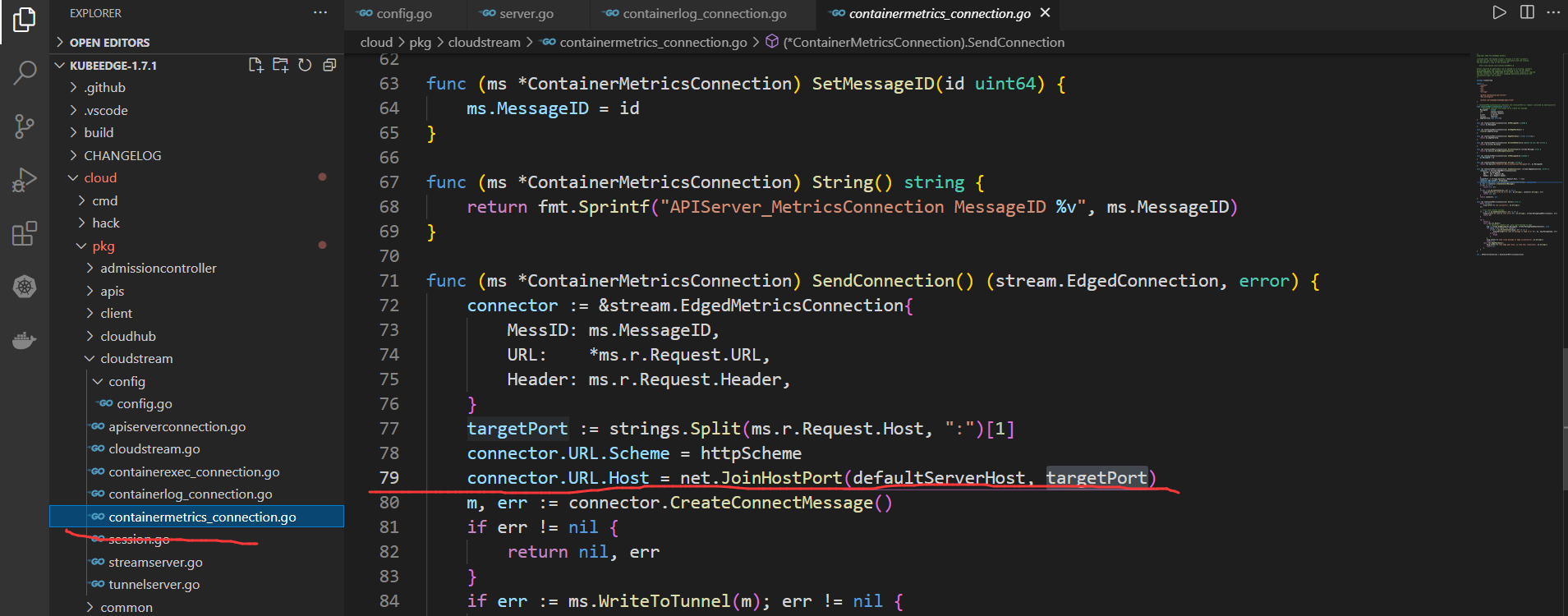This screenshot has width=1568, height=616.
Task: Open editor more actions menu
Action: (1553, 12)
